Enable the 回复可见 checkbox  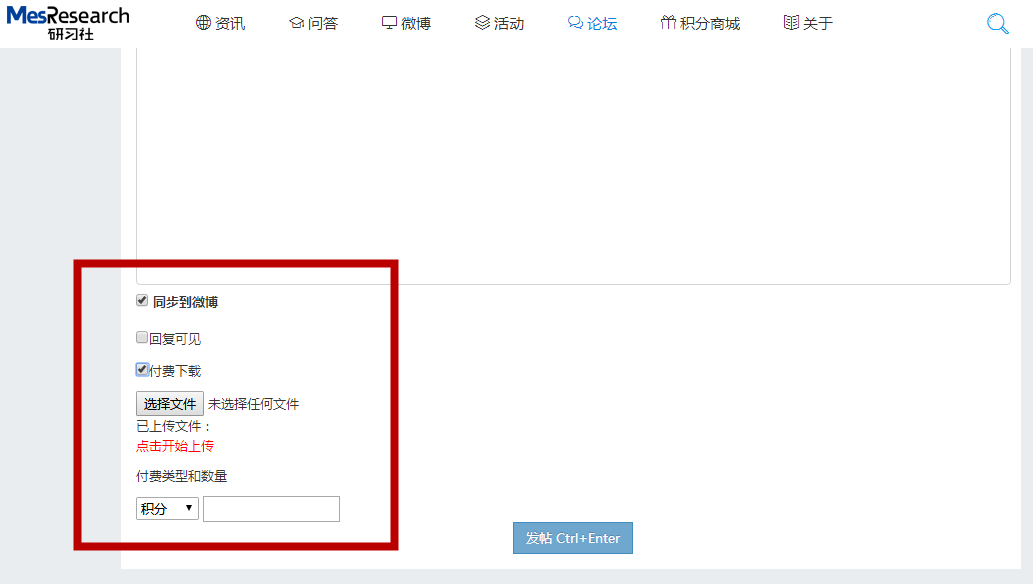tap(142, 337)
